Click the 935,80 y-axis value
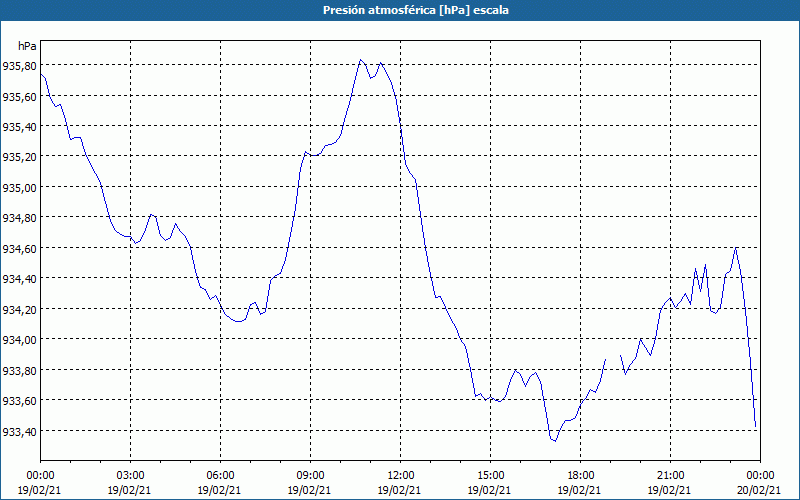The width and height of the screenshot is (800, 500). (x=19, y=66)
